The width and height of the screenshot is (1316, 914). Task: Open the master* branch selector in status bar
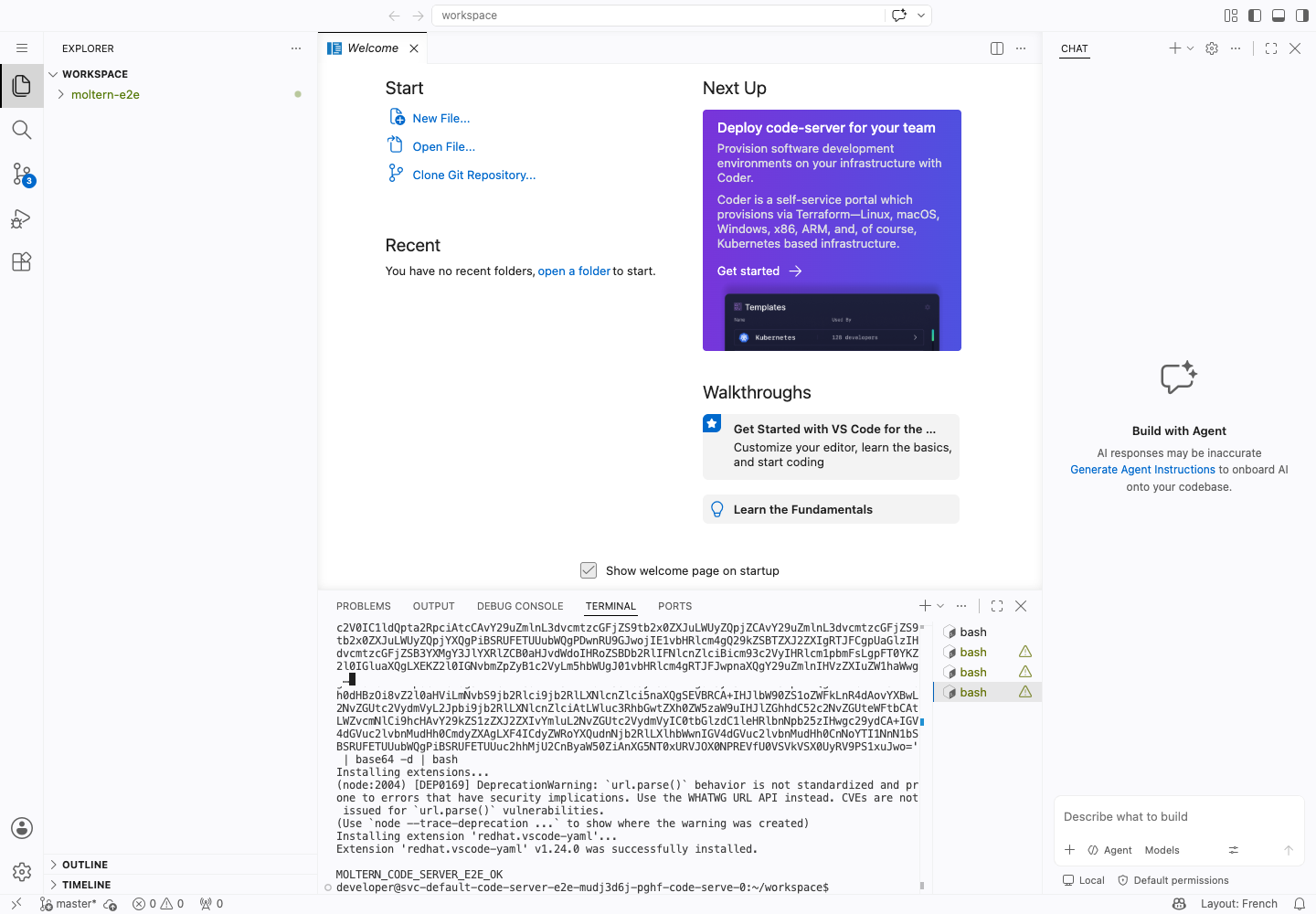tap(68, 904)
